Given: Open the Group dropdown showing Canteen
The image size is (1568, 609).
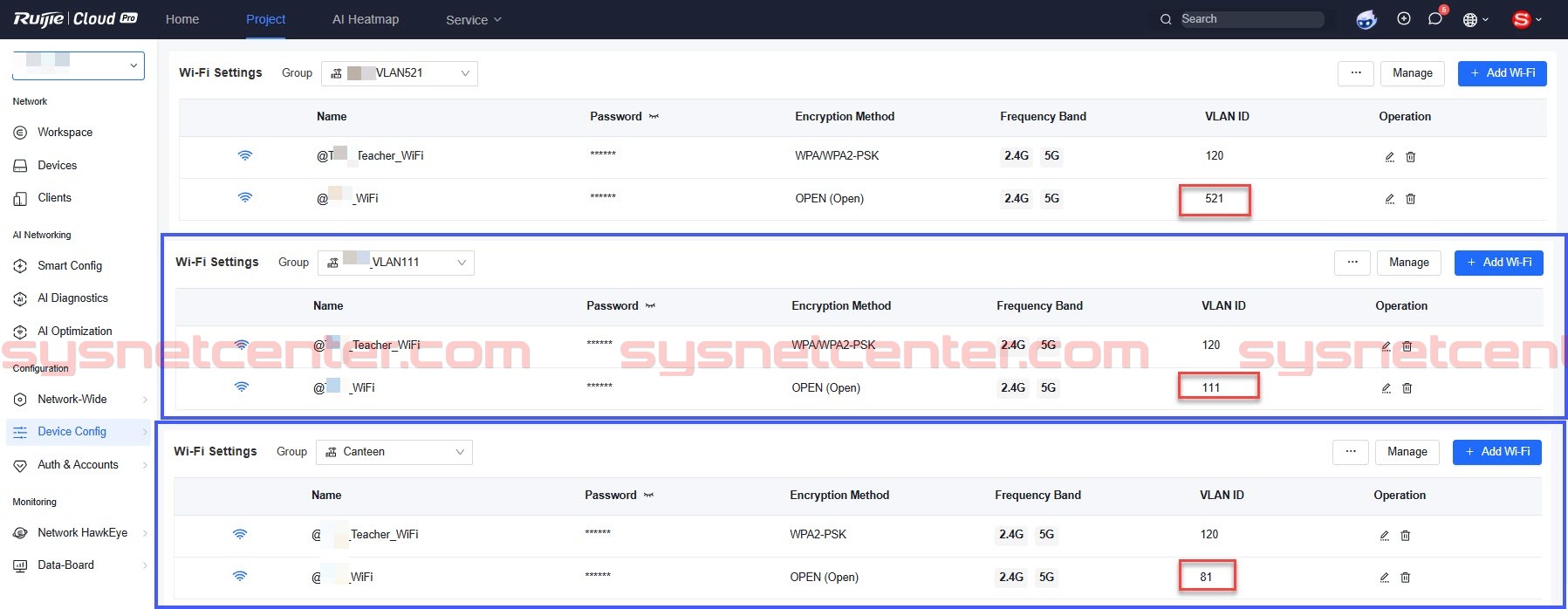Looking at the screenshot, I should point(394,452).
